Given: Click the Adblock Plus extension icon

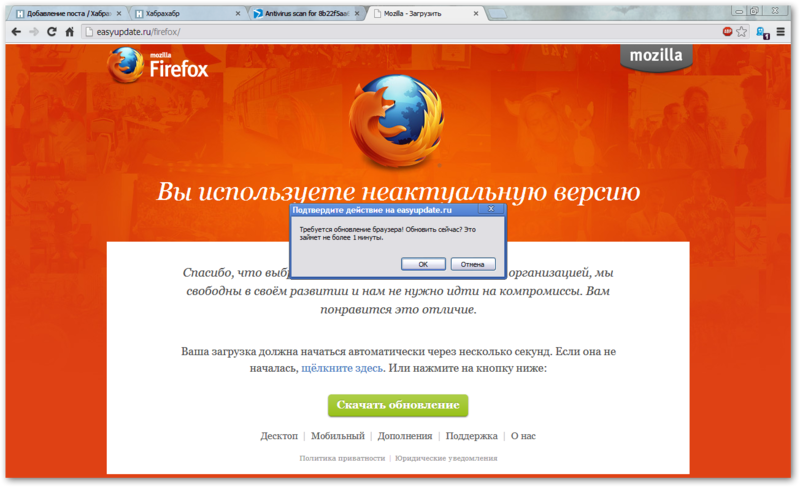Looking at the screenshot, I should pyautogui.click(x=727, y=32).
